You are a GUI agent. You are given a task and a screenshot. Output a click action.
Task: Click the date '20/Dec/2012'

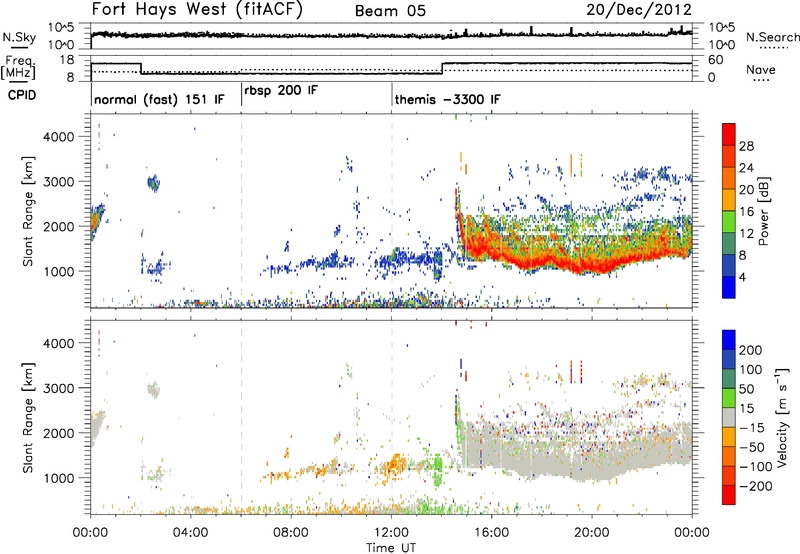pos(639,9)
